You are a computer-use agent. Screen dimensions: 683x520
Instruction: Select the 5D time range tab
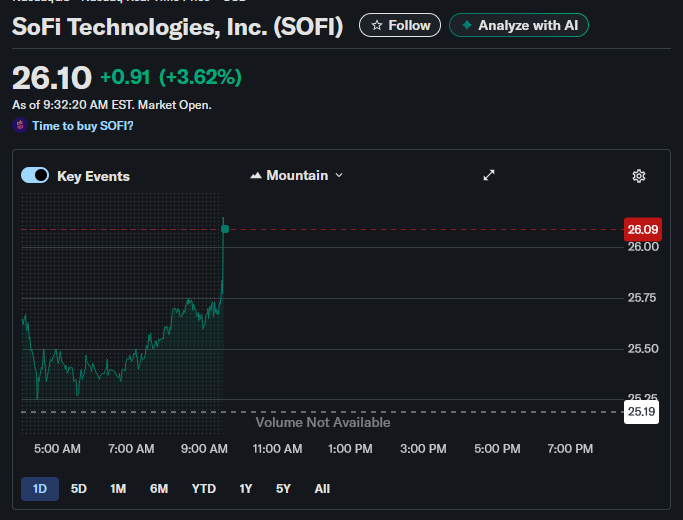(78, 489)
